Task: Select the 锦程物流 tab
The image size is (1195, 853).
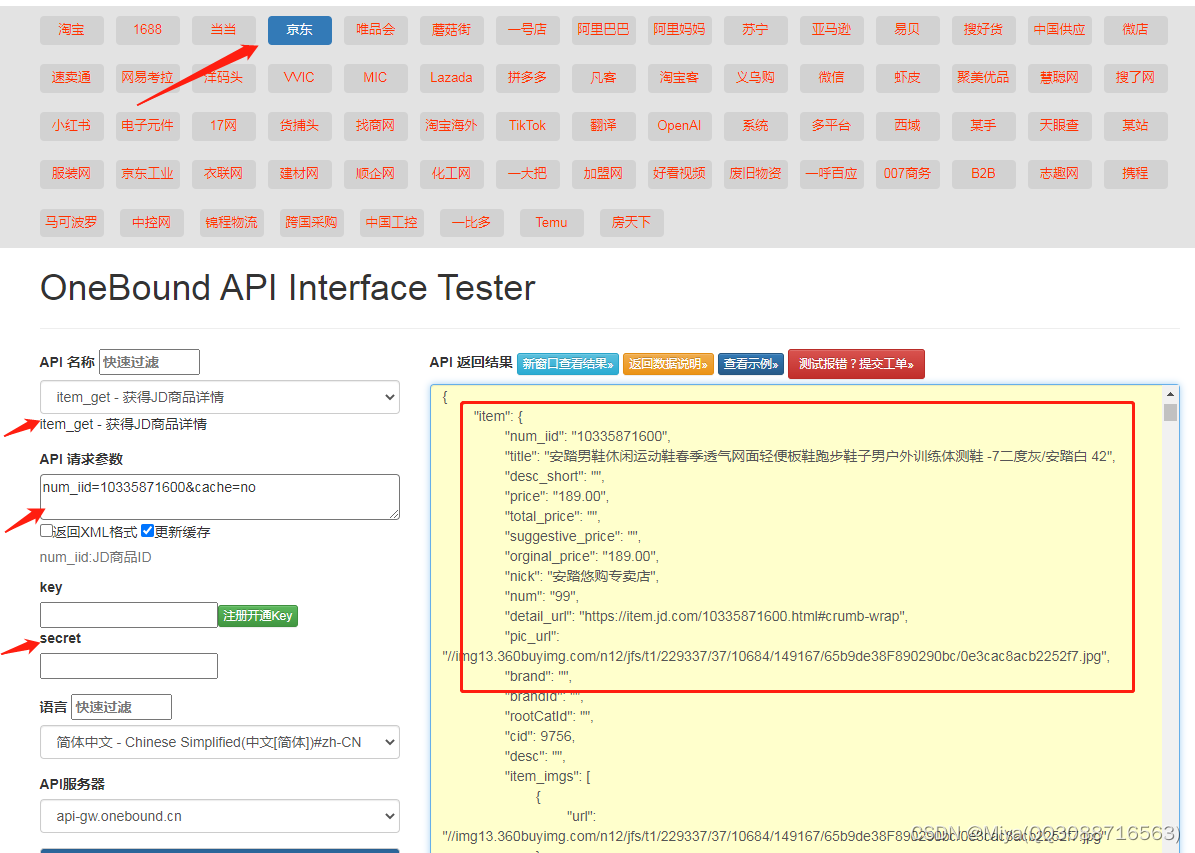Action: coord(232,223)
